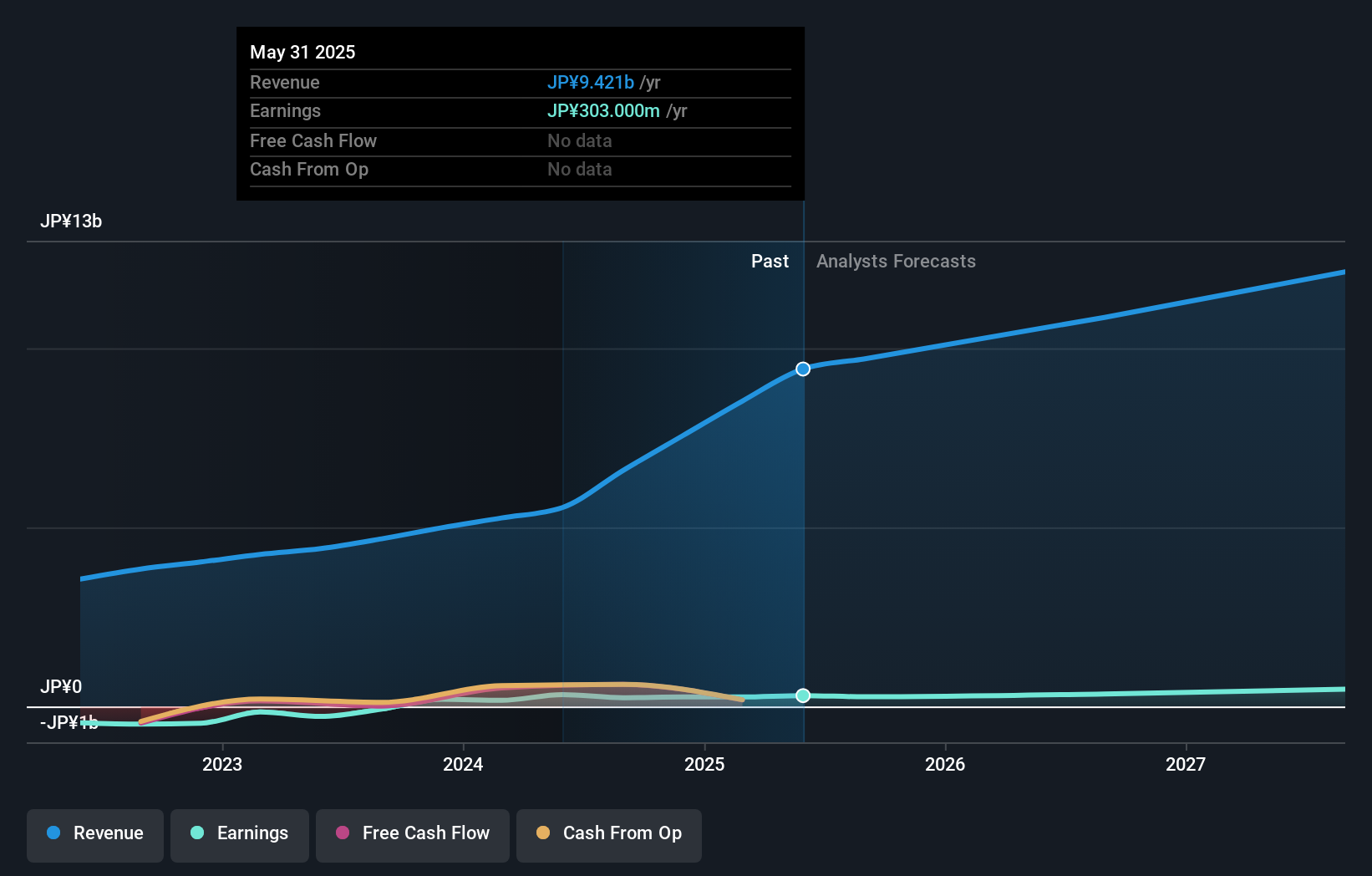Click the Analysts Forecasts label
The width and height of the screenshot is (1372, 876).
click(896, 262)
